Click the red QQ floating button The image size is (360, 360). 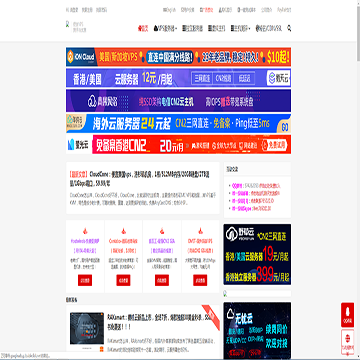coord(347,315)
